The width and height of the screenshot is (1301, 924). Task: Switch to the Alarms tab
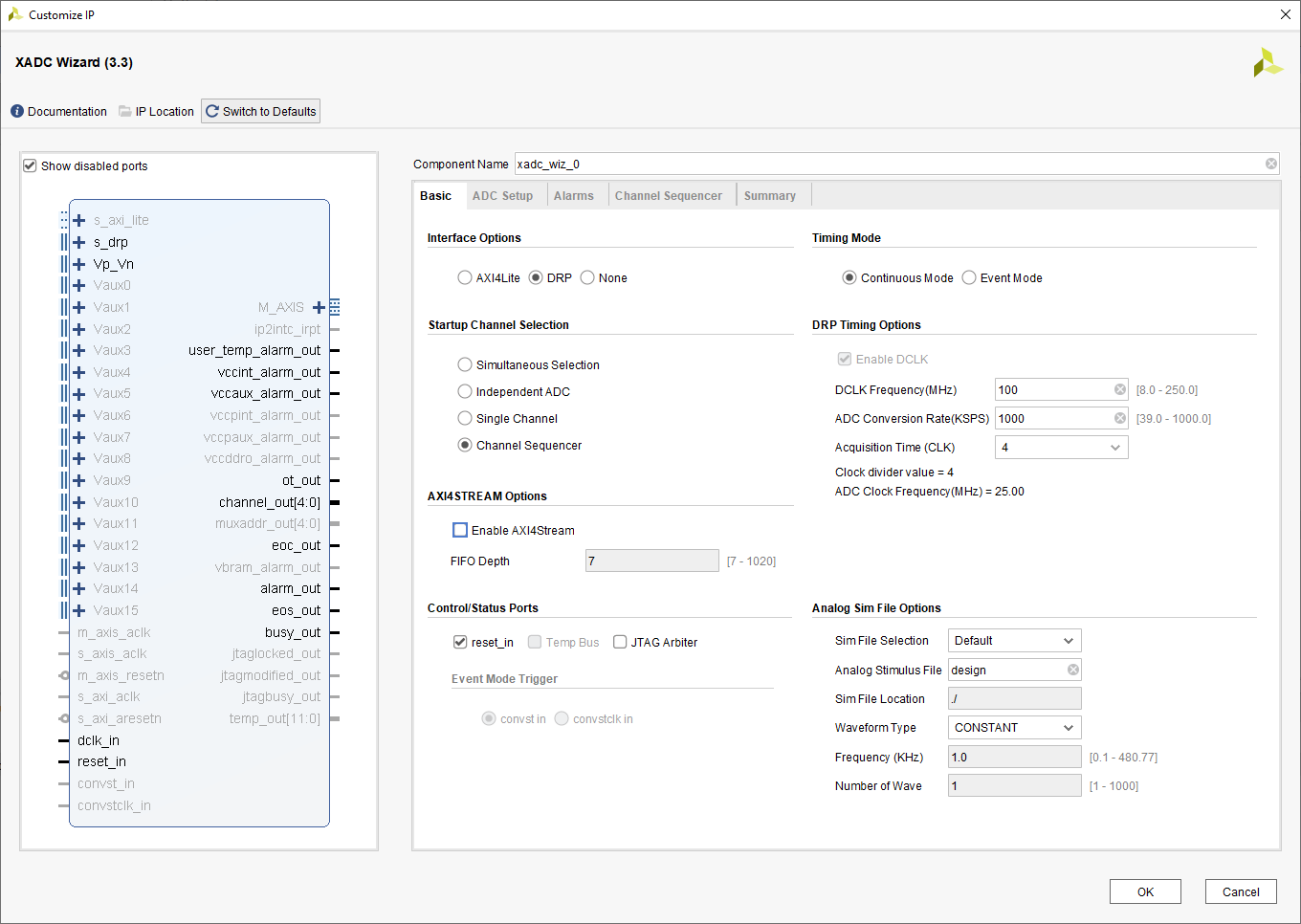574,196
